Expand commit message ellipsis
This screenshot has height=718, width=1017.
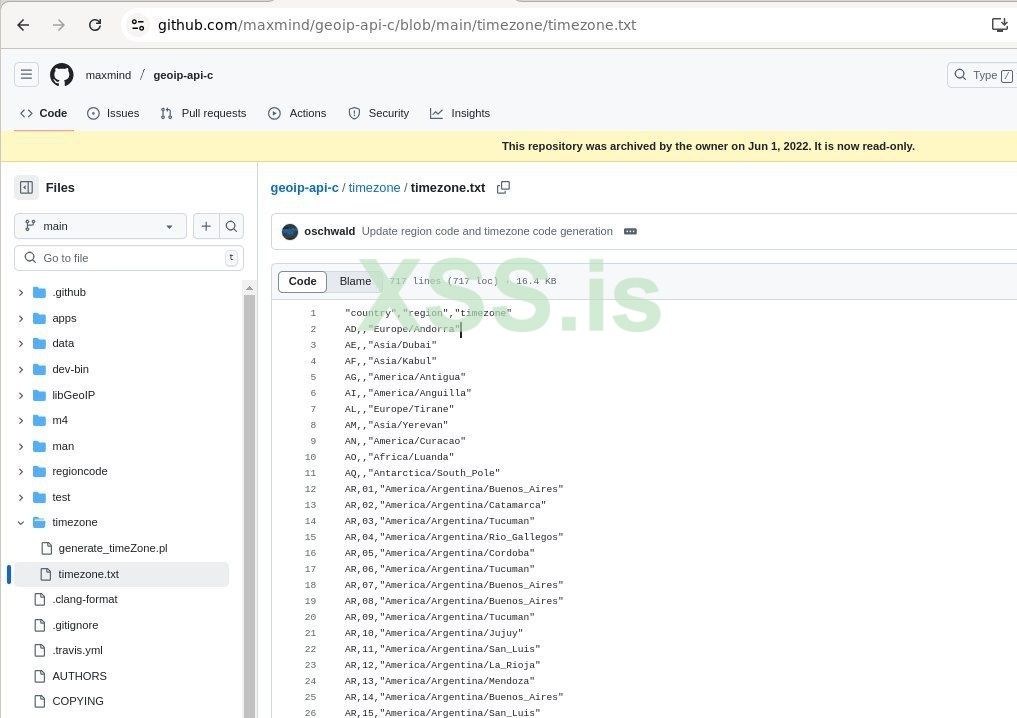point(630,232)
